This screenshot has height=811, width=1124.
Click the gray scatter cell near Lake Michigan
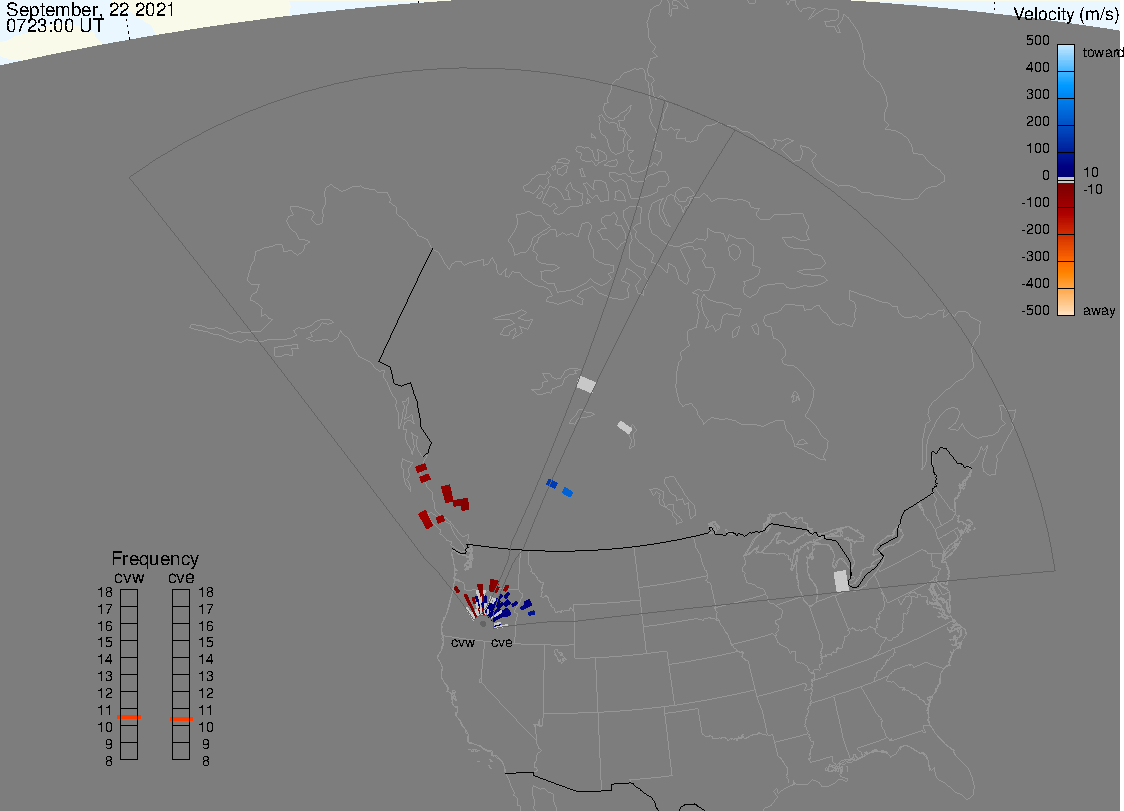(x=842, y=581)
